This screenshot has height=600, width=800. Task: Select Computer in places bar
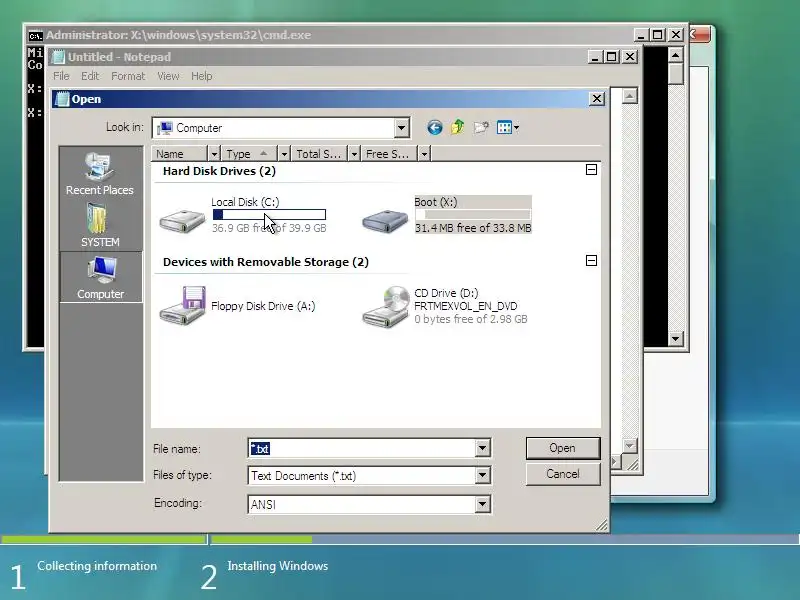(x=101, y=278)
